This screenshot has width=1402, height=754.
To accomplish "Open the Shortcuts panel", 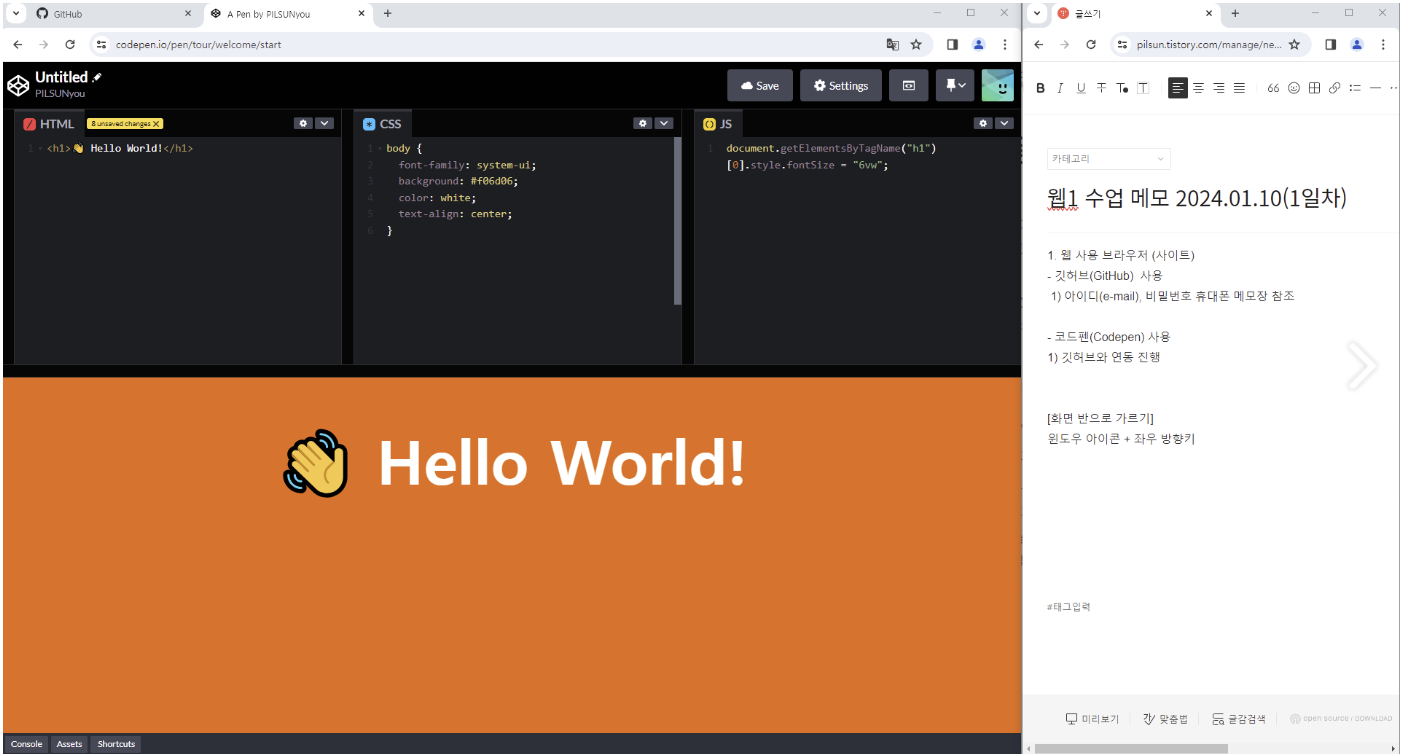I will [116, 744].
